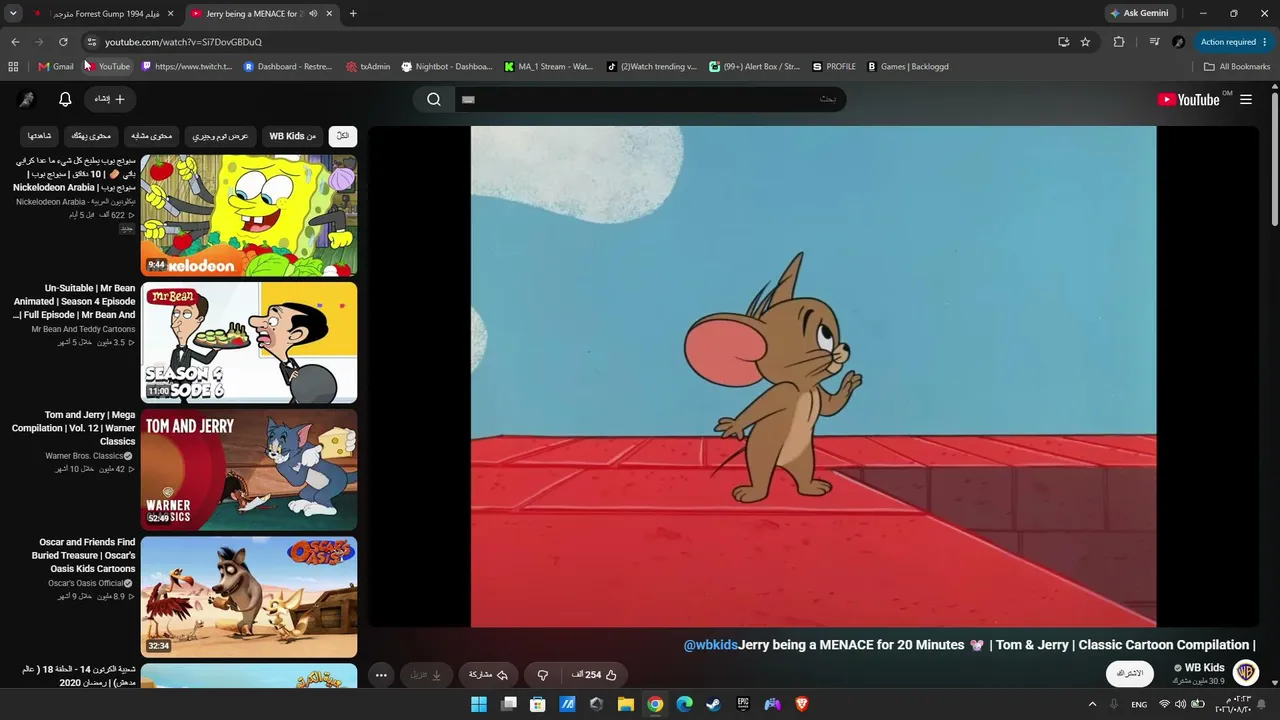The image size is (1280, 720).
Task: Mute the Jerry video tab speaker icon
Action: [313, 14]
